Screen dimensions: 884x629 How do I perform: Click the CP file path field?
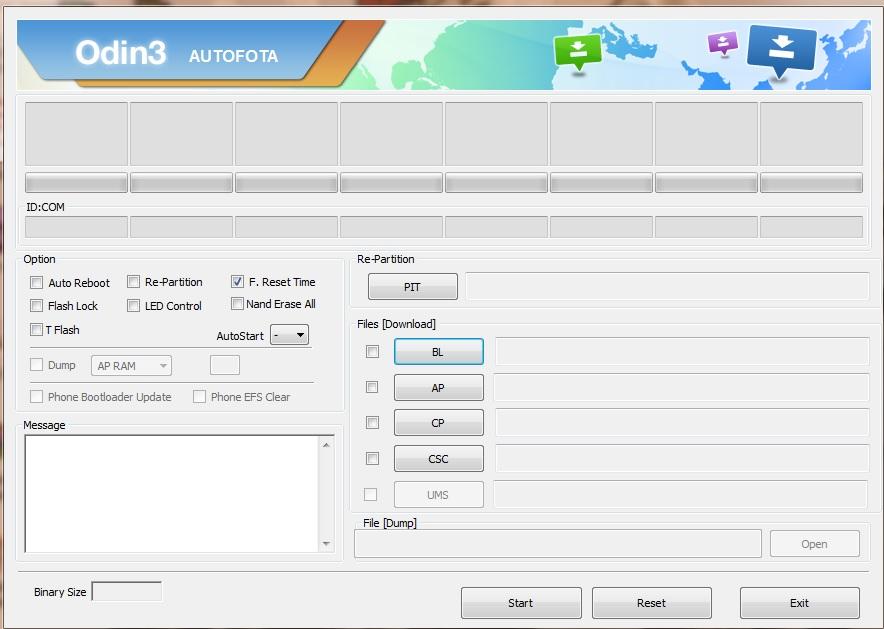(682, 423)
